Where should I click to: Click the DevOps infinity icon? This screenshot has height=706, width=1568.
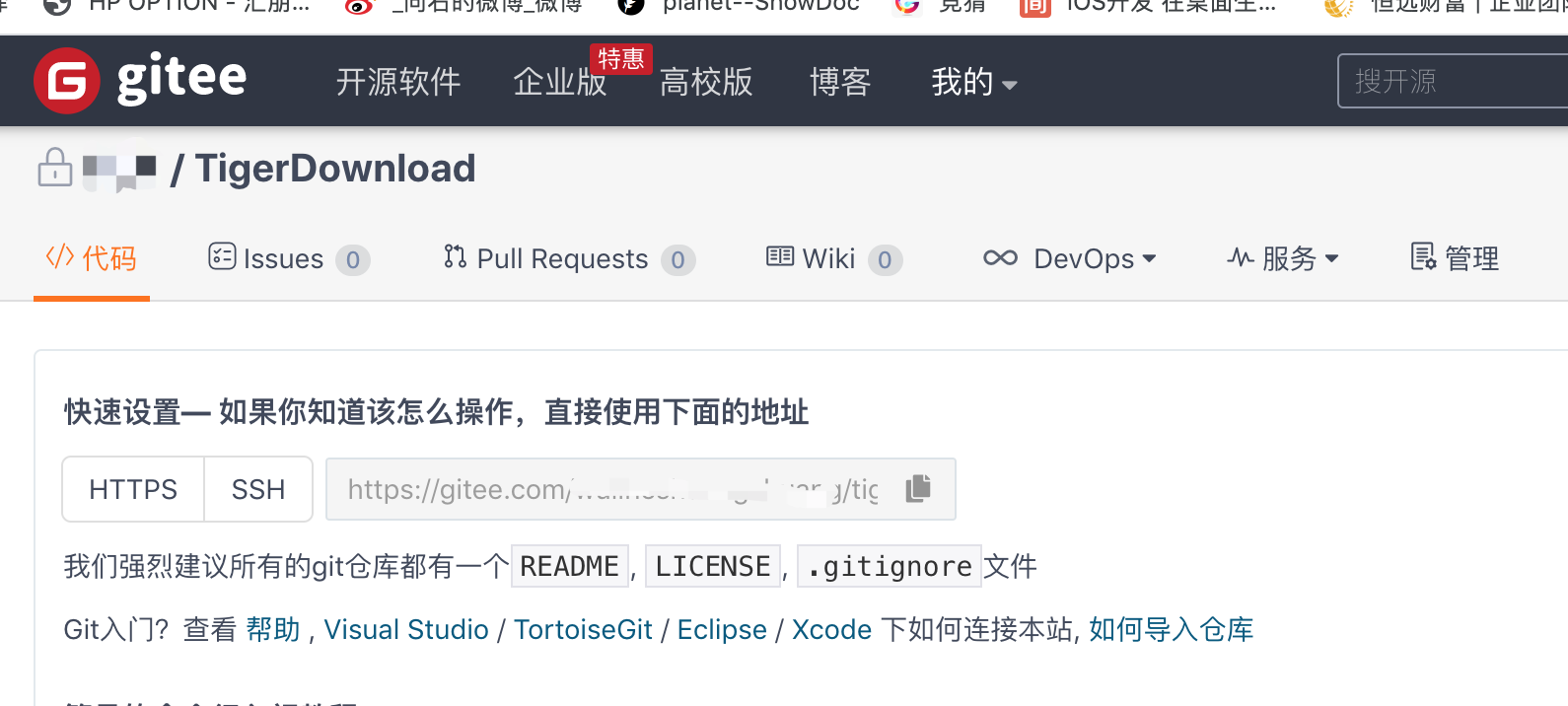tap(1000, 258)
